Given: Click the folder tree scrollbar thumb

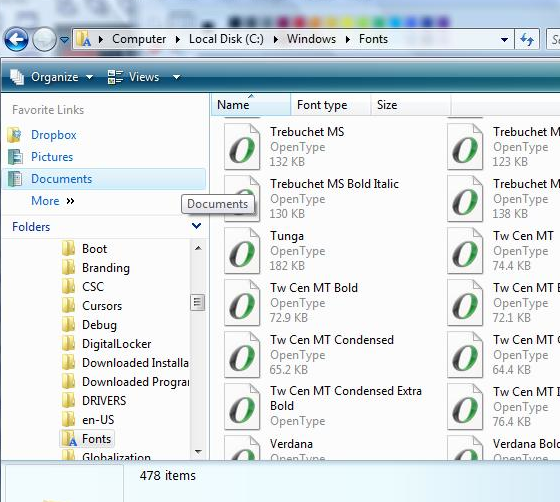Looking at the screenshot, I should [197, 302].
